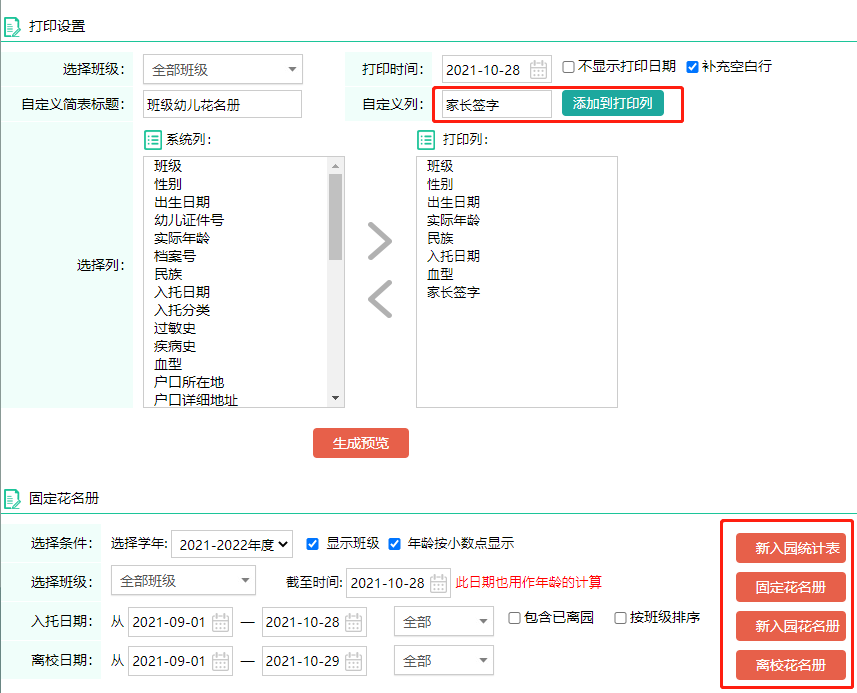The height and width of the screenshot is (693, 857).
Task: Click the move-right arrow to add selected column
Action: pyautogui.click(x=380, y=240)
